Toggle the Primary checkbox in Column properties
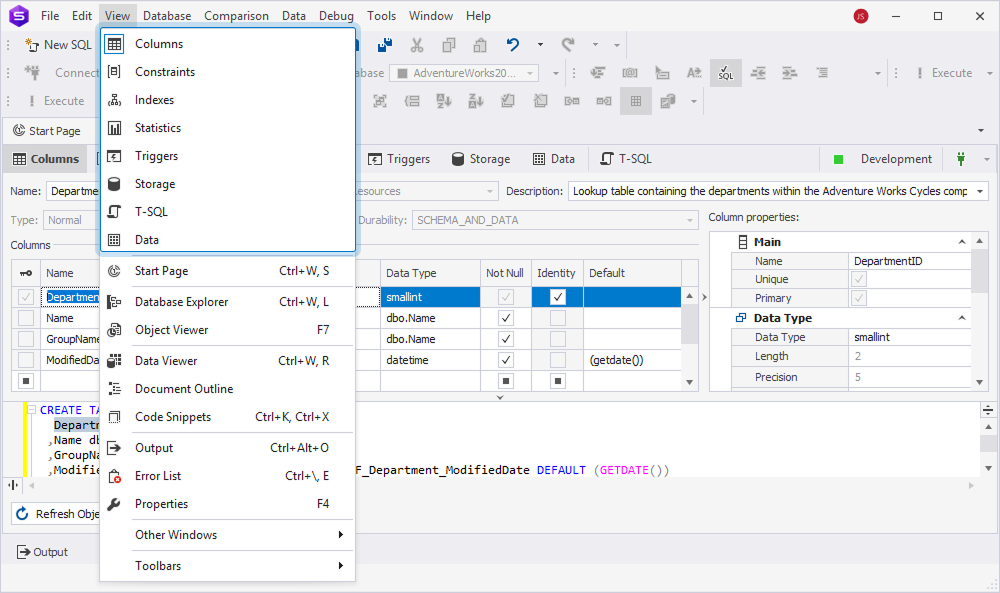 pyautogui.click(x=858, y=298)
